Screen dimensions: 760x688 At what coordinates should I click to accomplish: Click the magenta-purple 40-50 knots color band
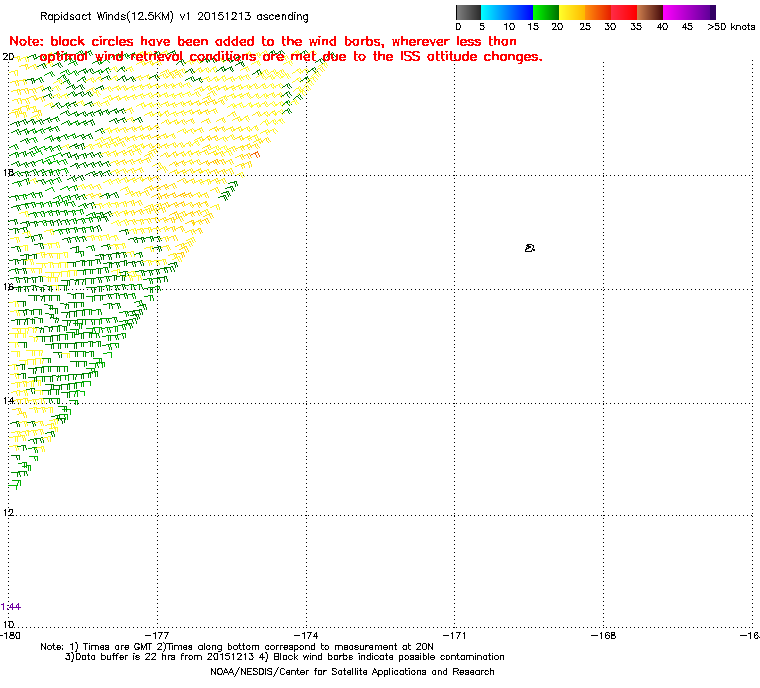[689, 12]
